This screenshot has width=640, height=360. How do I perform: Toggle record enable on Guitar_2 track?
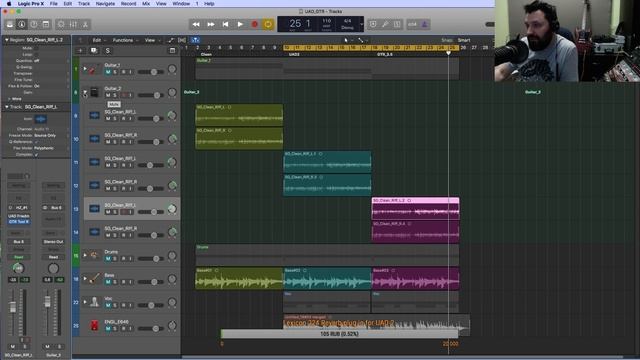click(x=123, y=96)
